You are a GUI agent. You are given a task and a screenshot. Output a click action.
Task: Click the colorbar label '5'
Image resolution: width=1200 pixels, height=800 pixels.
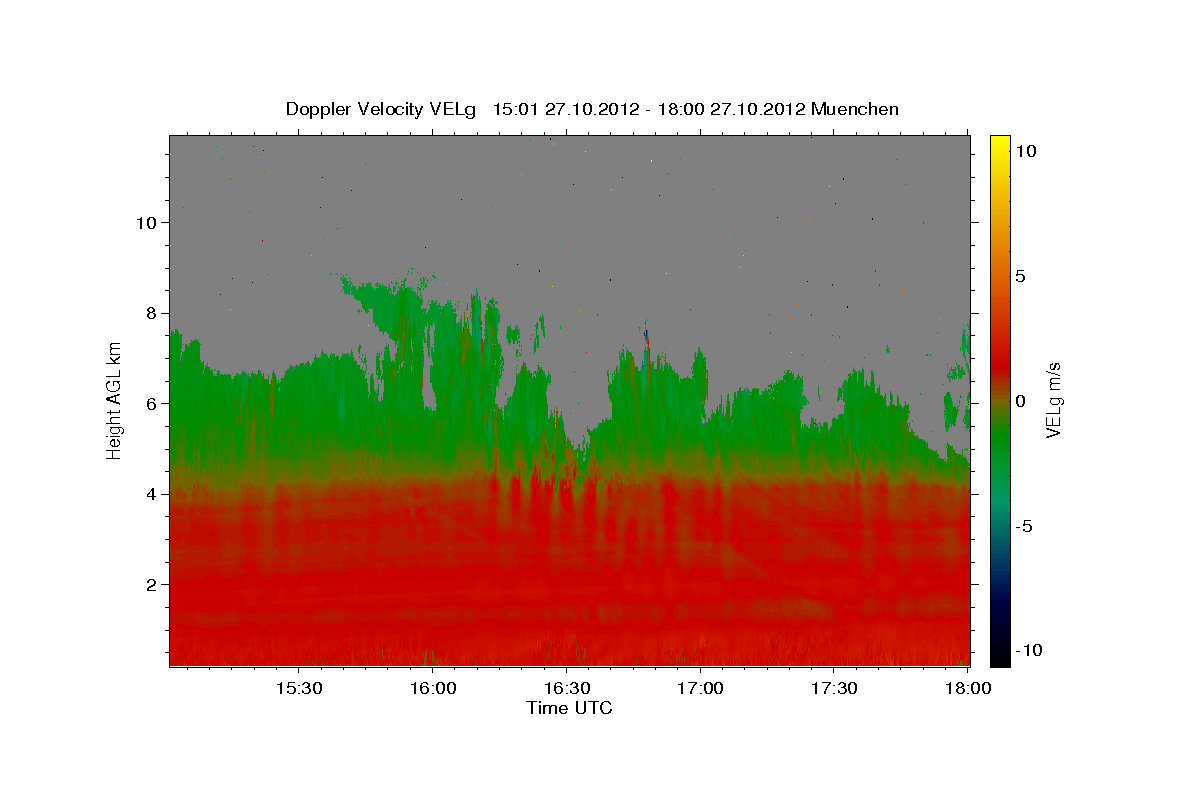tap(1022, 276)
